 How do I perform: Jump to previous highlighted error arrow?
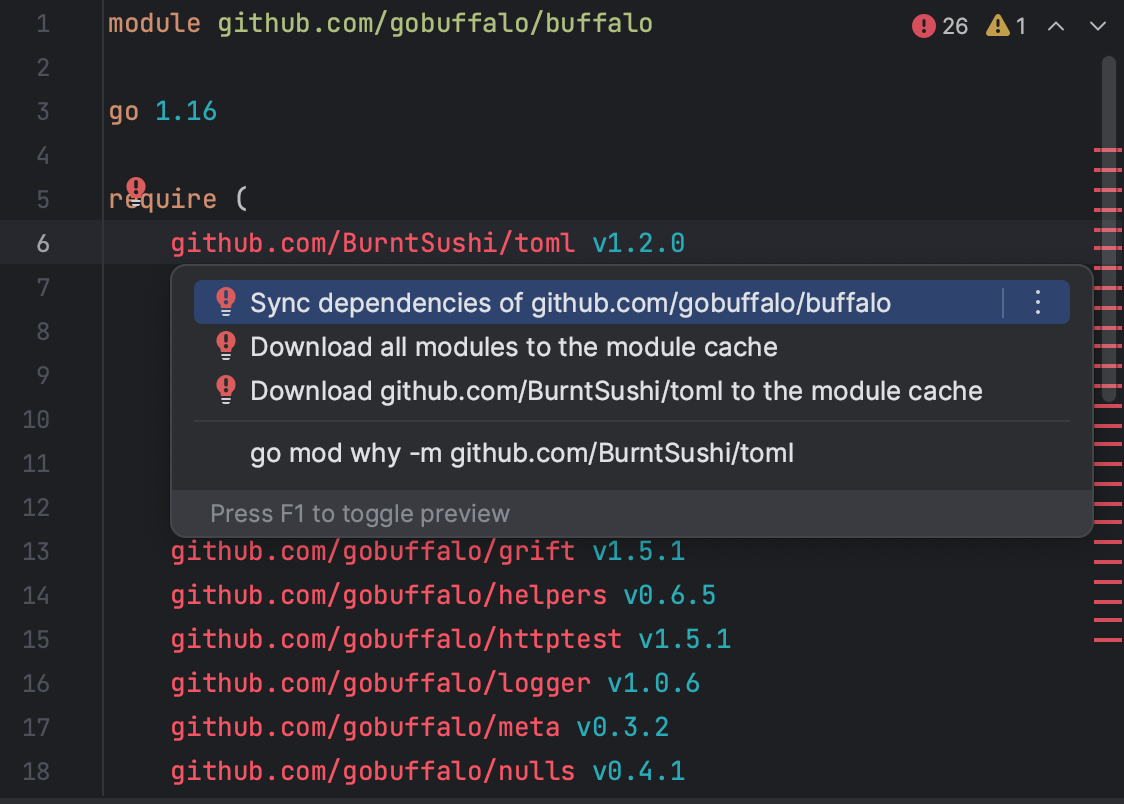click(x=1056, y=26)
